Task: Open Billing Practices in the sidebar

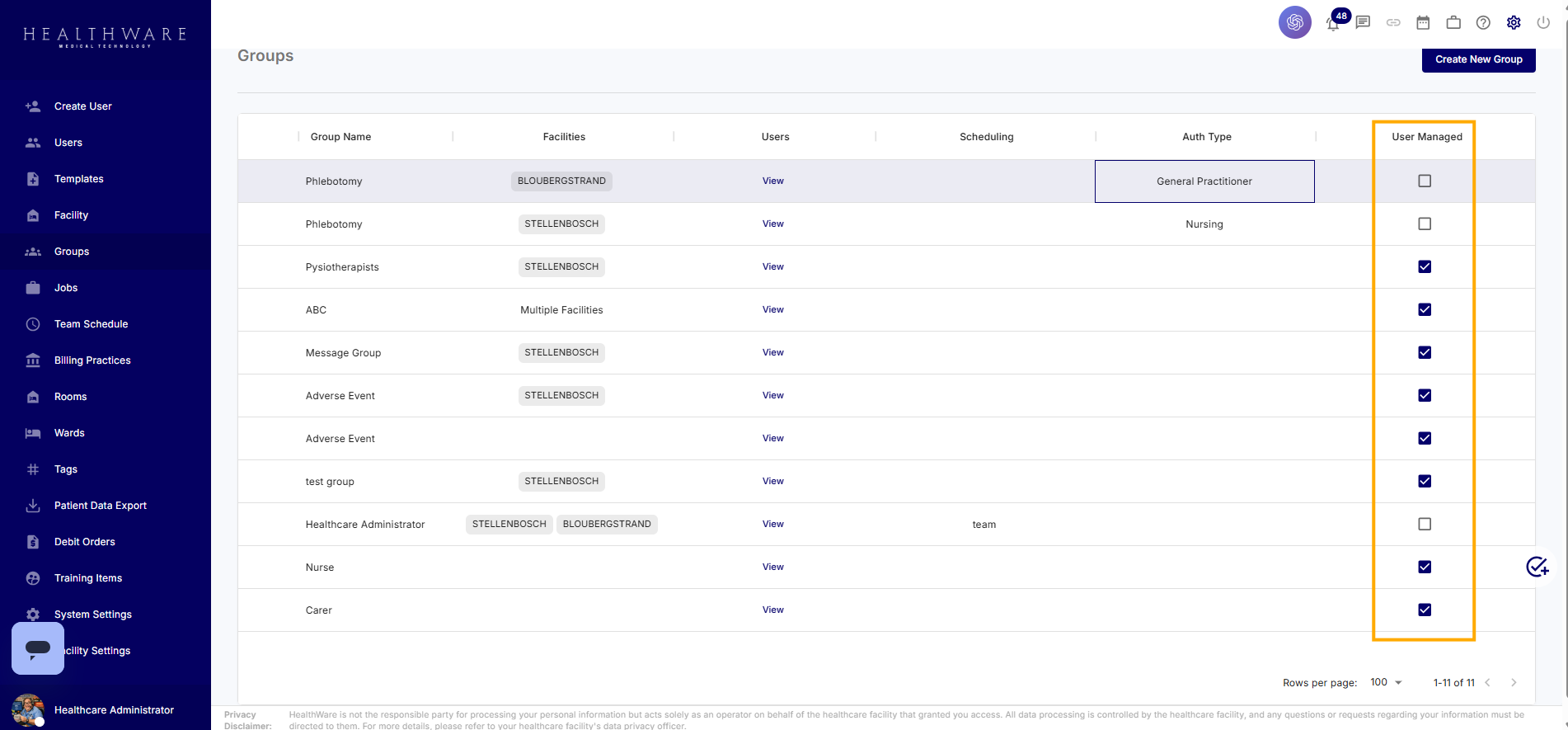Action: 92,360
